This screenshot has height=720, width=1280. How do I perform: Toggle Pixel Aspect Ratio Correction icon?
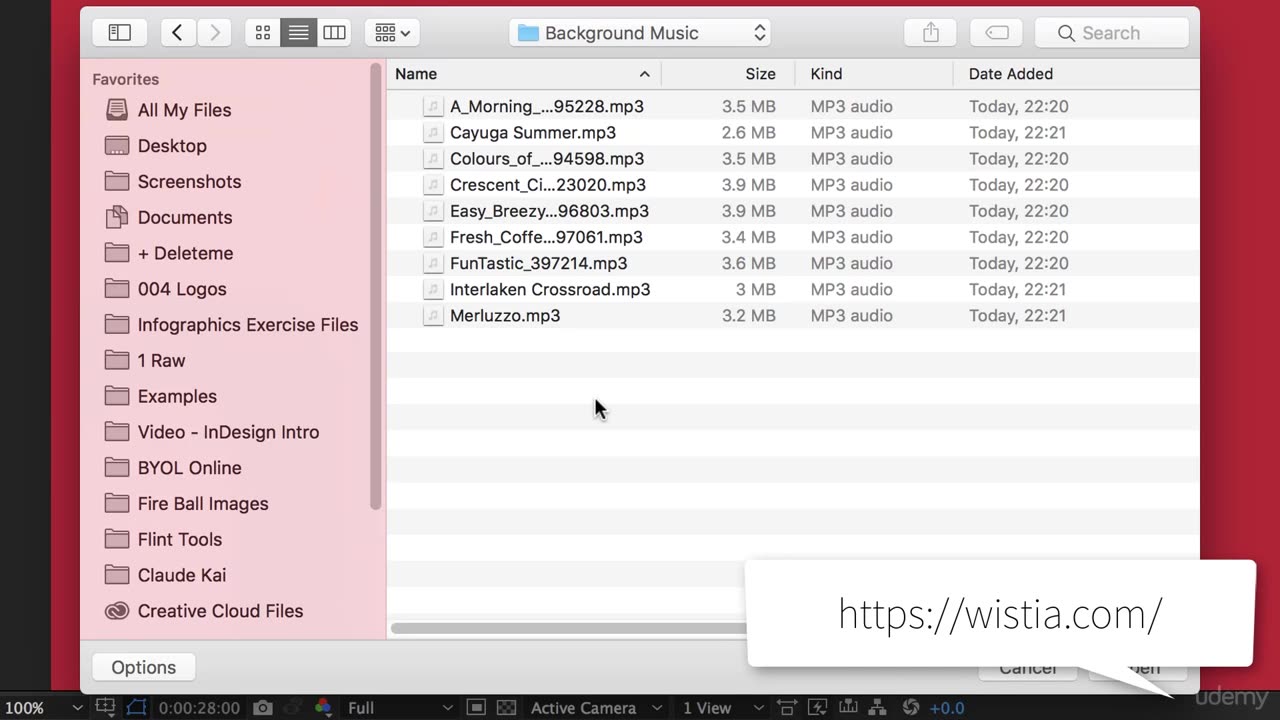787,708
